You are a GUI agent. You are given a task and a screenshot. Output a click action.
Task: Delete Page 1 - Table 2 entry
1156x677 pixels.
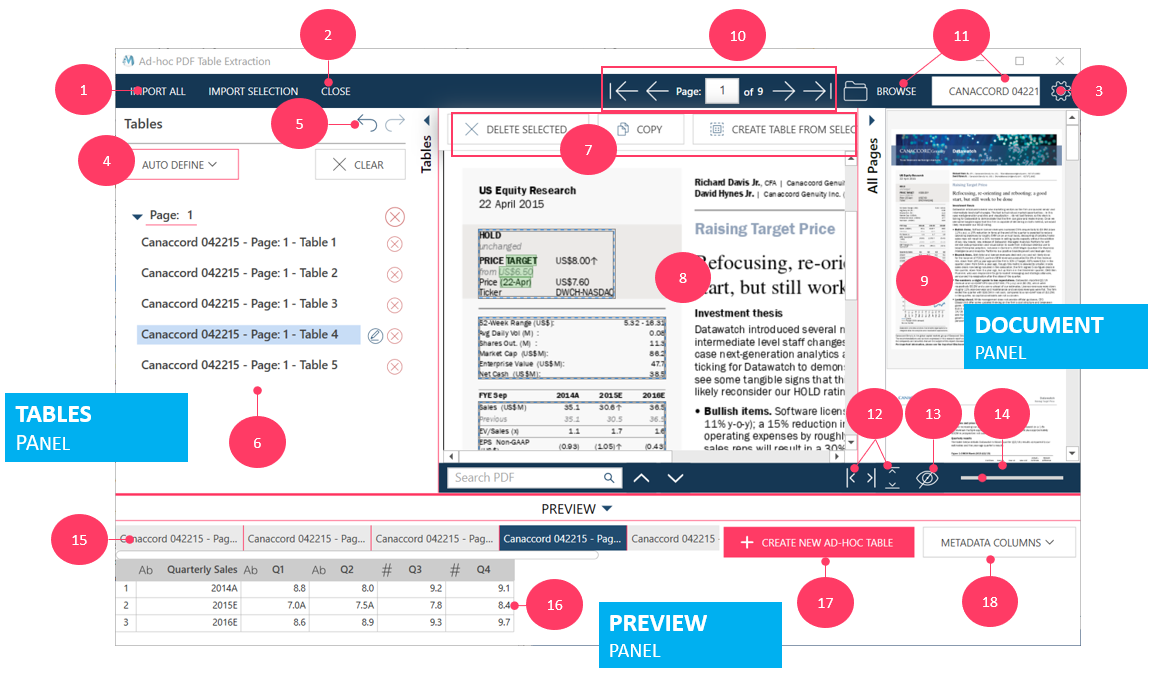pos(395,274)
